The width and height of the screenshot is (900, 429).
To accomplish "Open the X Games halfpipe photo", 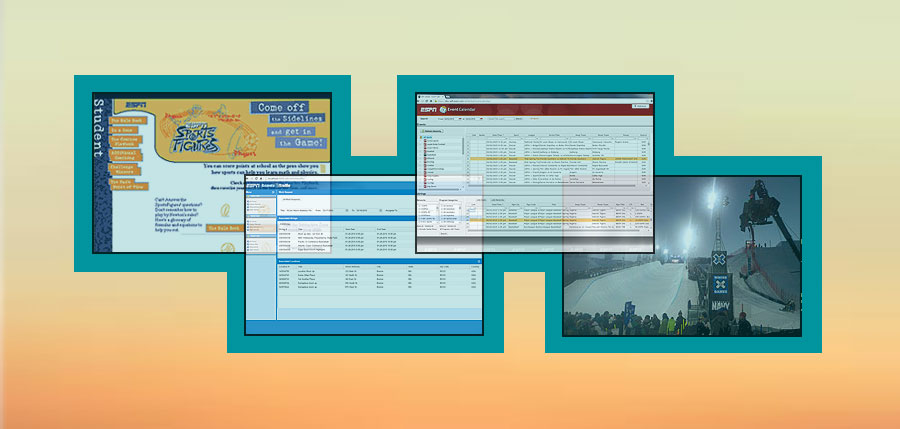I will tap(682, 256).
